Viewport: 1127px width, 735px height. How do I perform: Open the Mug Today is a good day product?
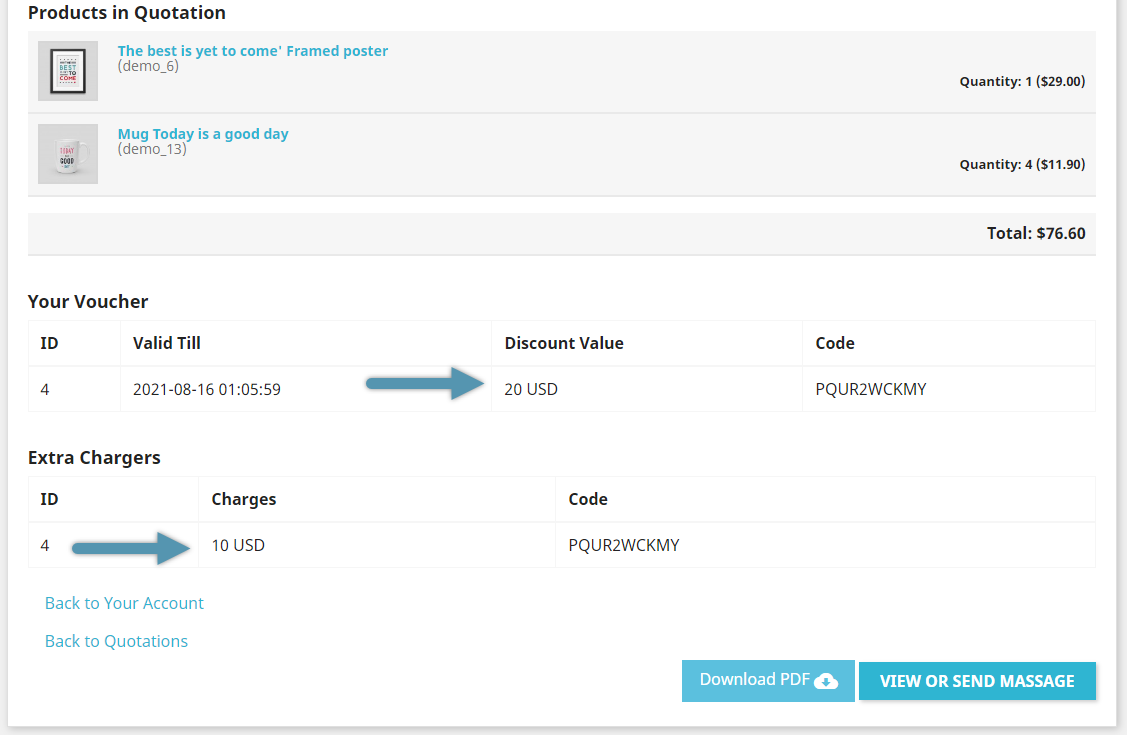pos(203,133)
